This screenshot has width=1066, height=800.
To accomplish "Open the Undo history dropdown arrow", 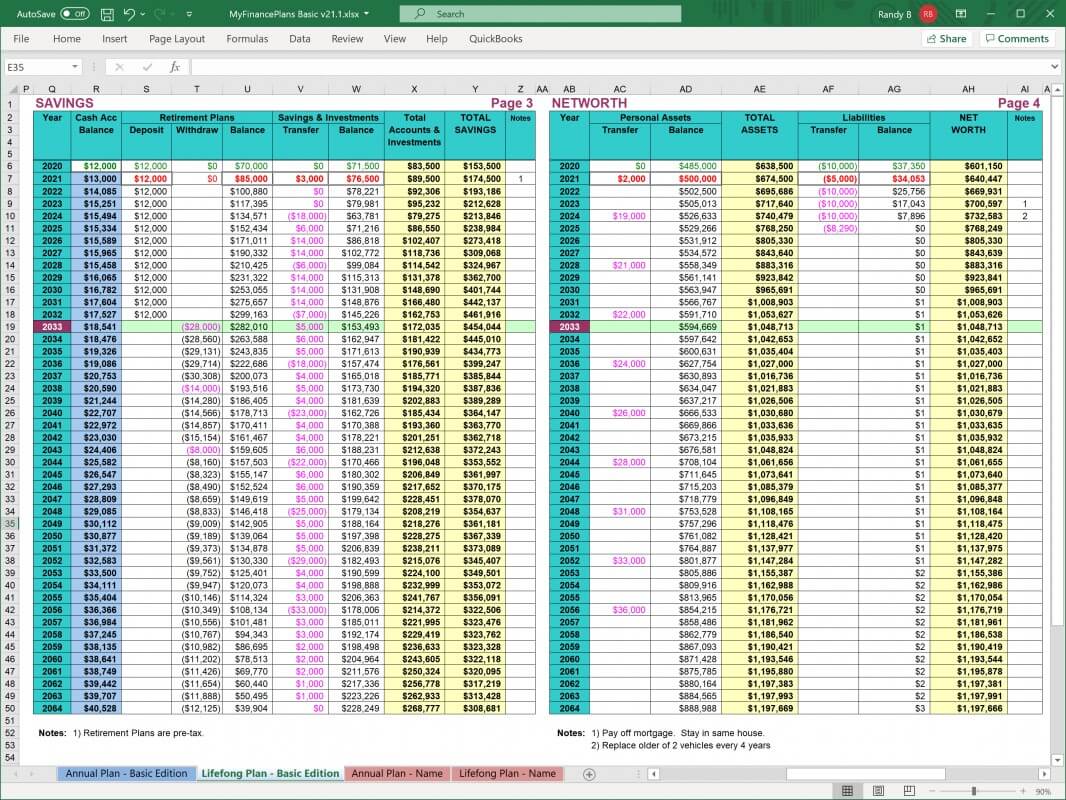I will click(x=141, y=14).
